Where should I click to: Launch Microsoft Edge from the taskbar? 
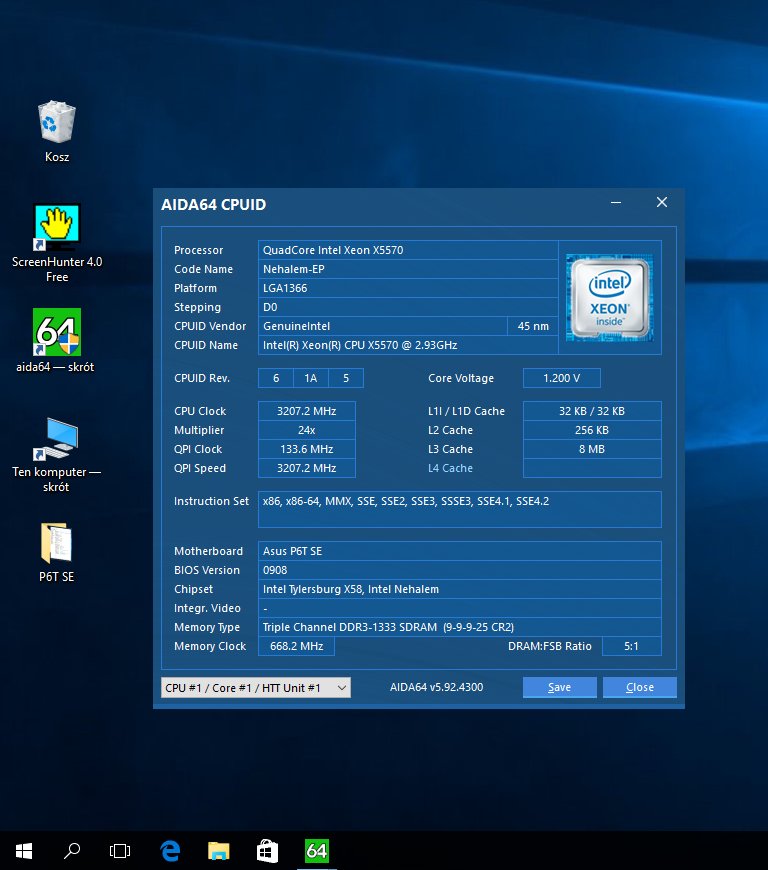pyautogui.click(x=170, y=851)
